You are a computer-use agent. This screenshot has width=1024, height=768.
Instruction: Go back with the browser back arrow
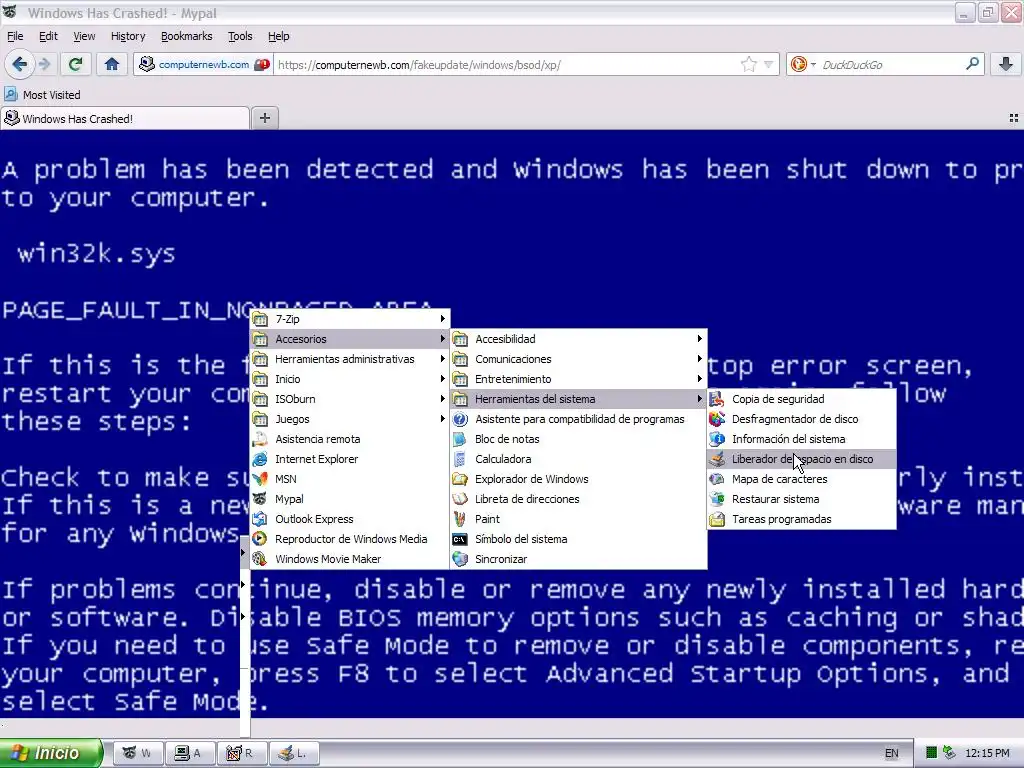[19, 64]
